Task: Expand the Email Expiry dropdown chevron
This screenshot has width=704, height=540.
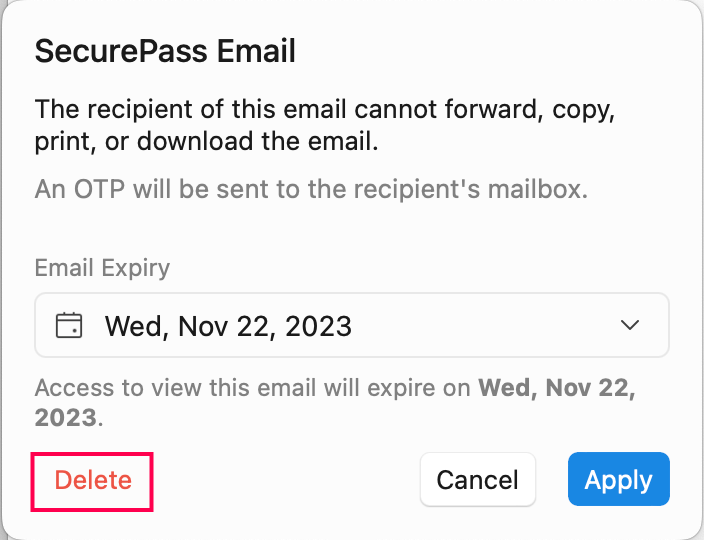Action: click(629, 326)
